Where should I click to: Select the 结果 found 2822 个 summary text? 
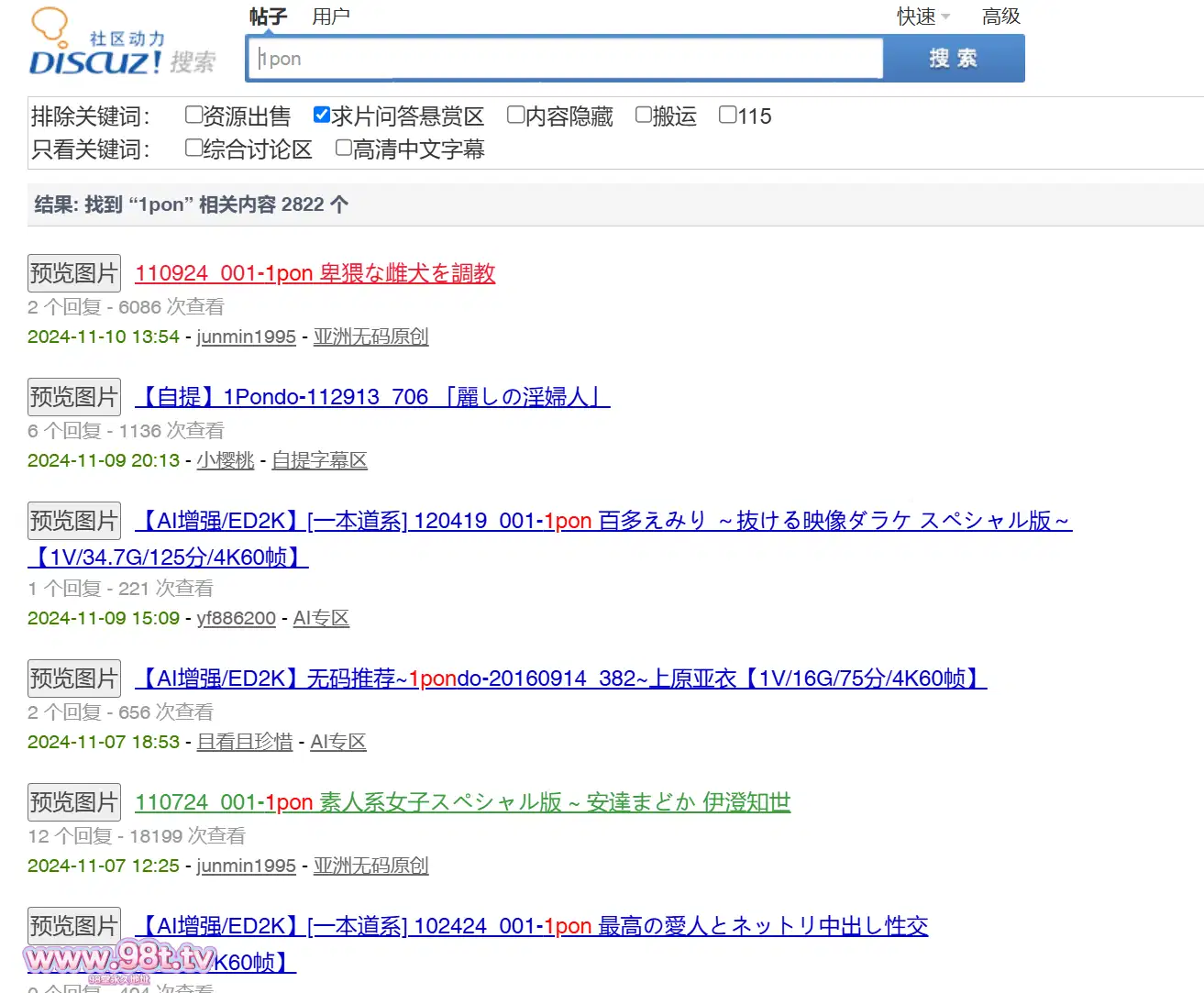192,204
